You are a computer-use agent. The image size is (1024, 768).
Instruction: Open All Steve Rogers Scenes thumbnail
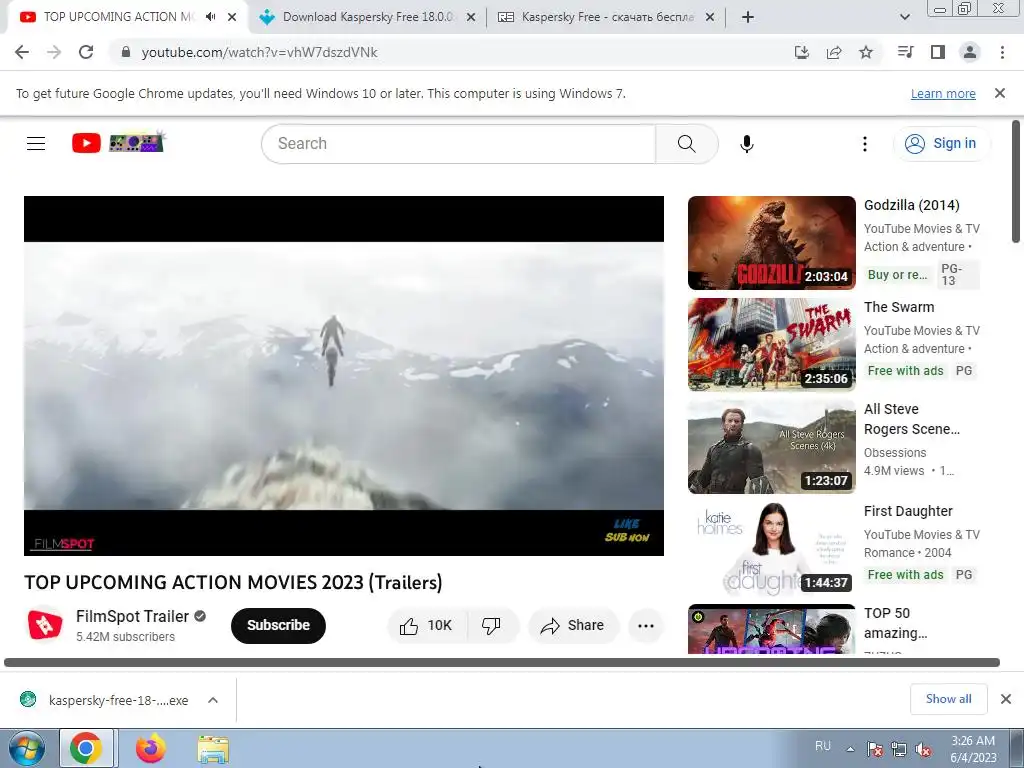pyautogui.click(x=771, y=447)
